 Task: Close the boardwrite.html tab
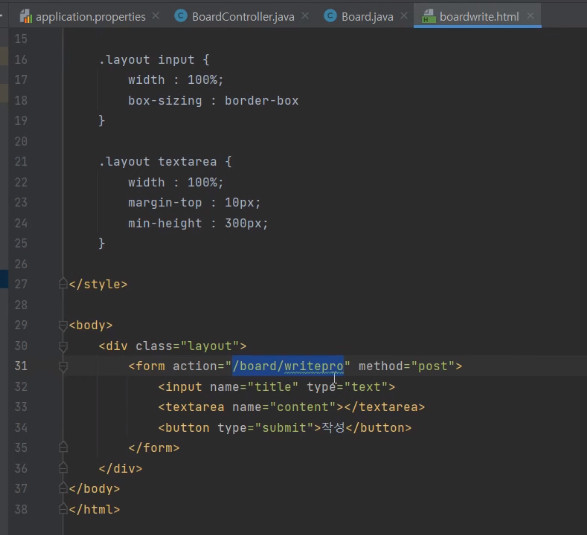pyautogui.click(x=530, y=16)
